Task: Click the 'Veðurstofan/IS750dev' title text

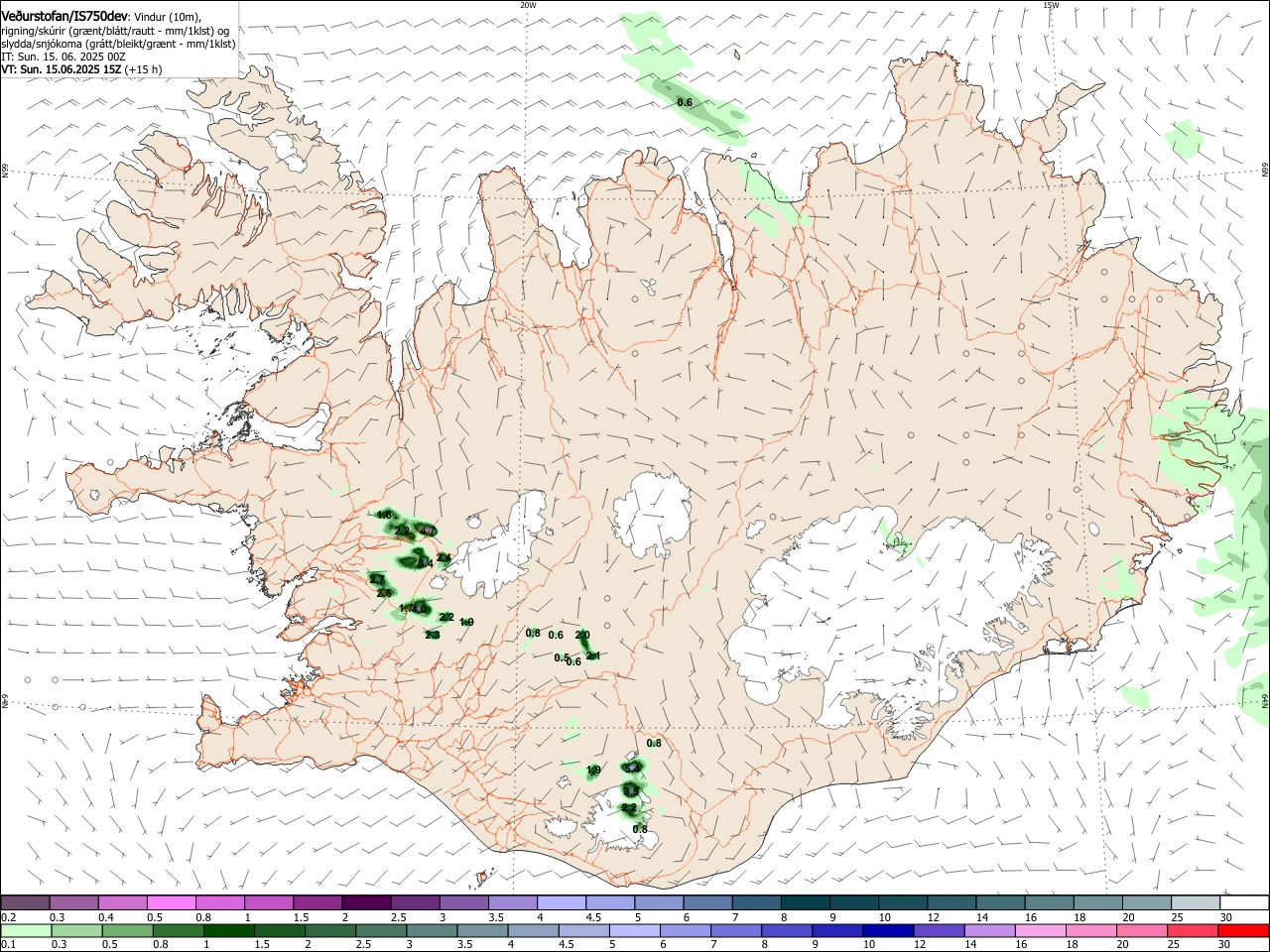Action: 64,16
